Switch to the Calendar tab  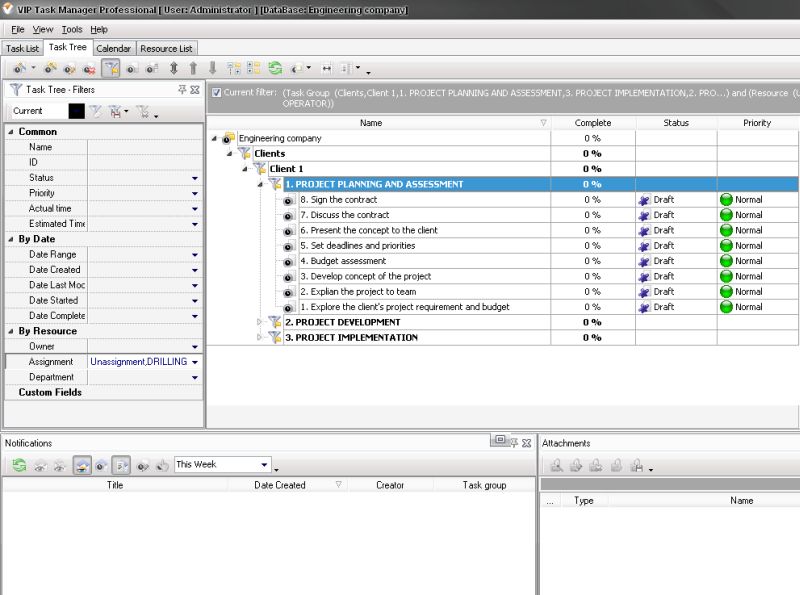coord(114,48)
